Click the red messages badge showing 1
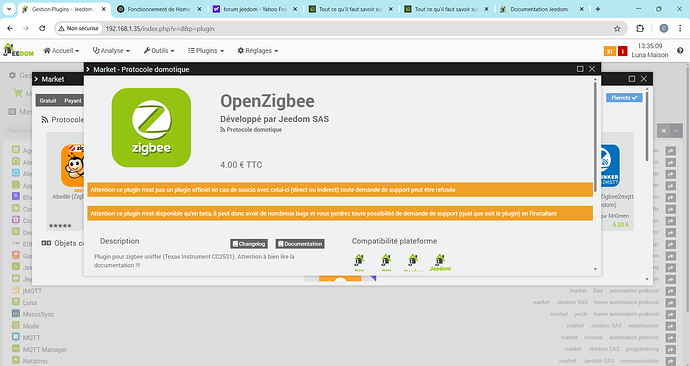The height and width of the screenshot is (366, 690). pyautogui.click(x=622, y=51)
